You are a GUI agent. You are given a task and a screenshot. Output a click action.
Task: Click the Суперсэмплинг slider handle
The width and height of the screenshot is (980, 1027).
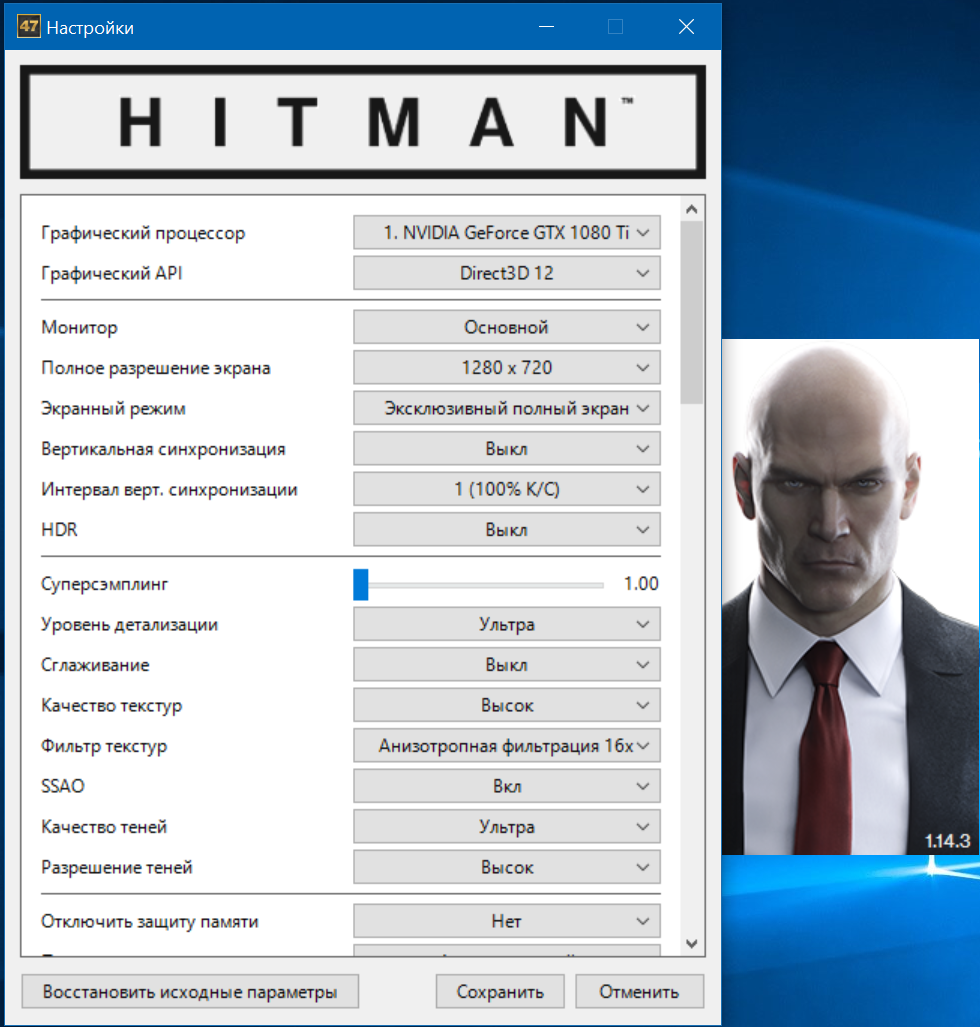click(361, 584)
